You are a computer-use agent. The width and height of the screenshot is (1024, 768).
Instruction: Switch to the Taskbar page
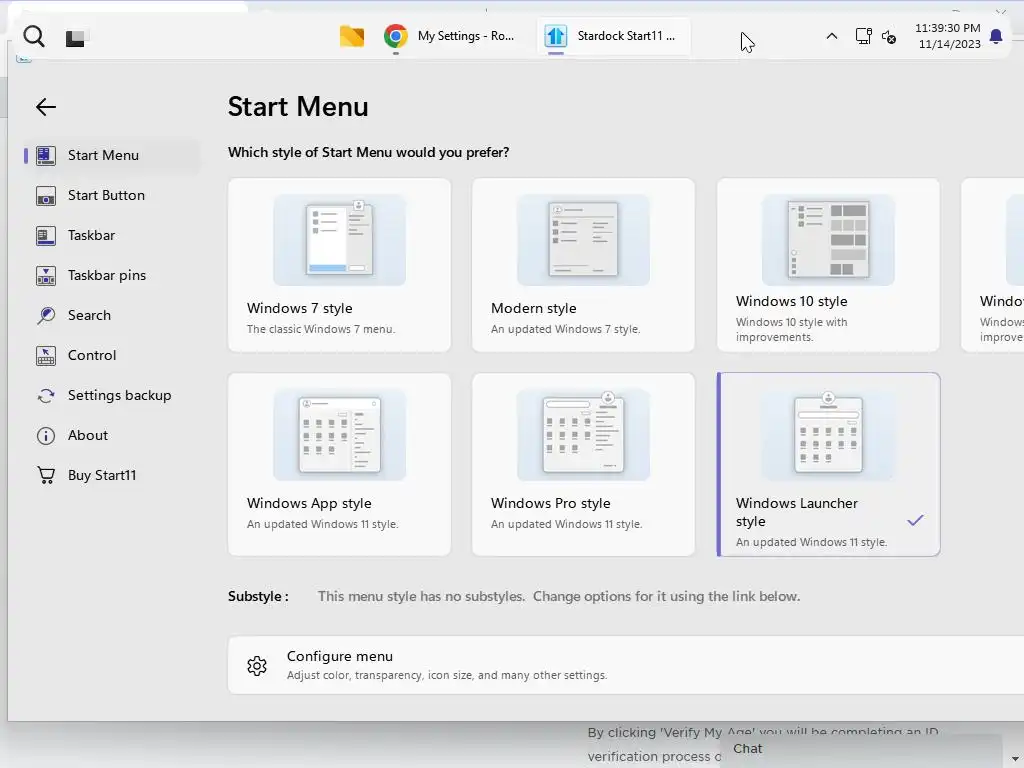coord(112,235)
